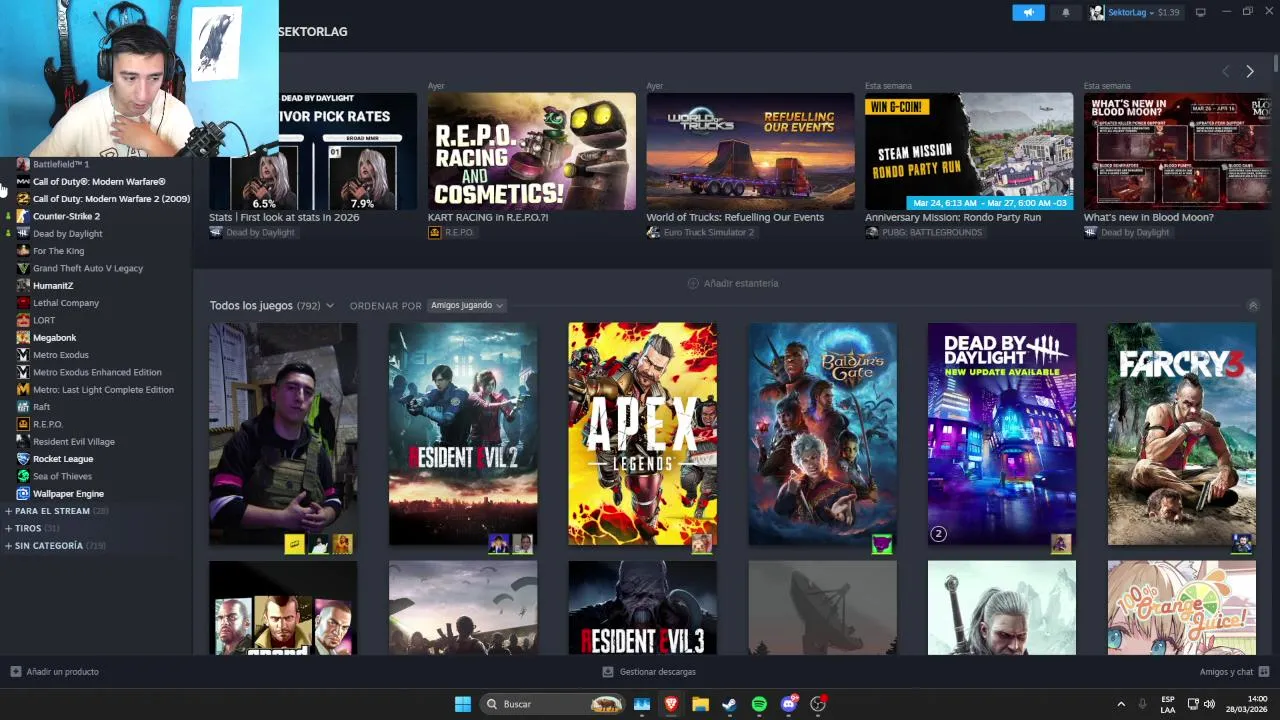This screenshot has width=1280, height=720.
Task: Go to the previous news carousel page
Action: 1226,71
